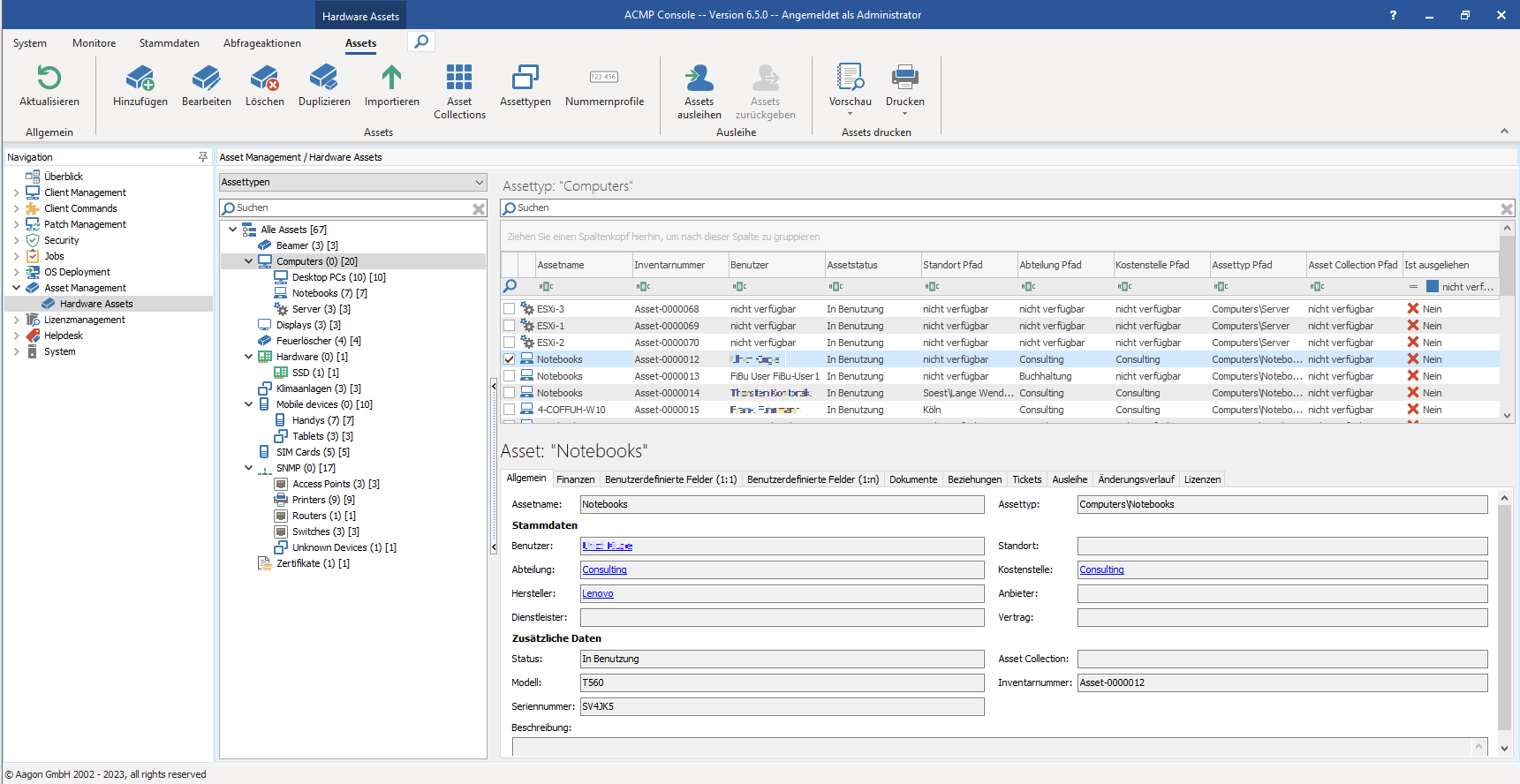Click the blue Ist ausgeliehen filter square
Image resolution: width=1520 pixels, height=784 pixels.
click(1433, 287)
